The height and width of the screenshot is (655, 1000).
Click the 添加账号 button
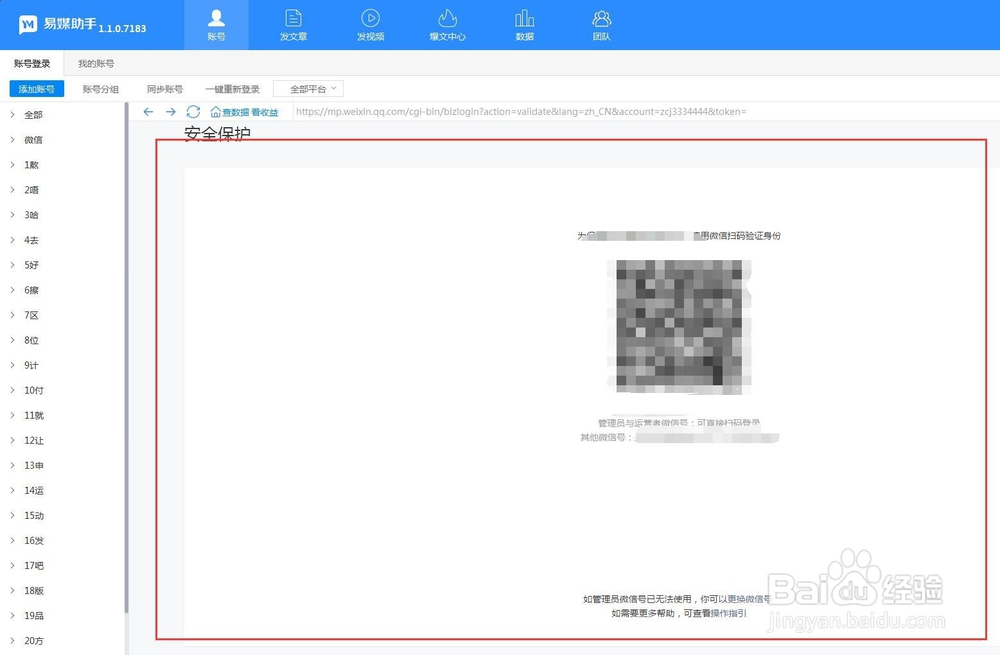click(x=36, y=89)
